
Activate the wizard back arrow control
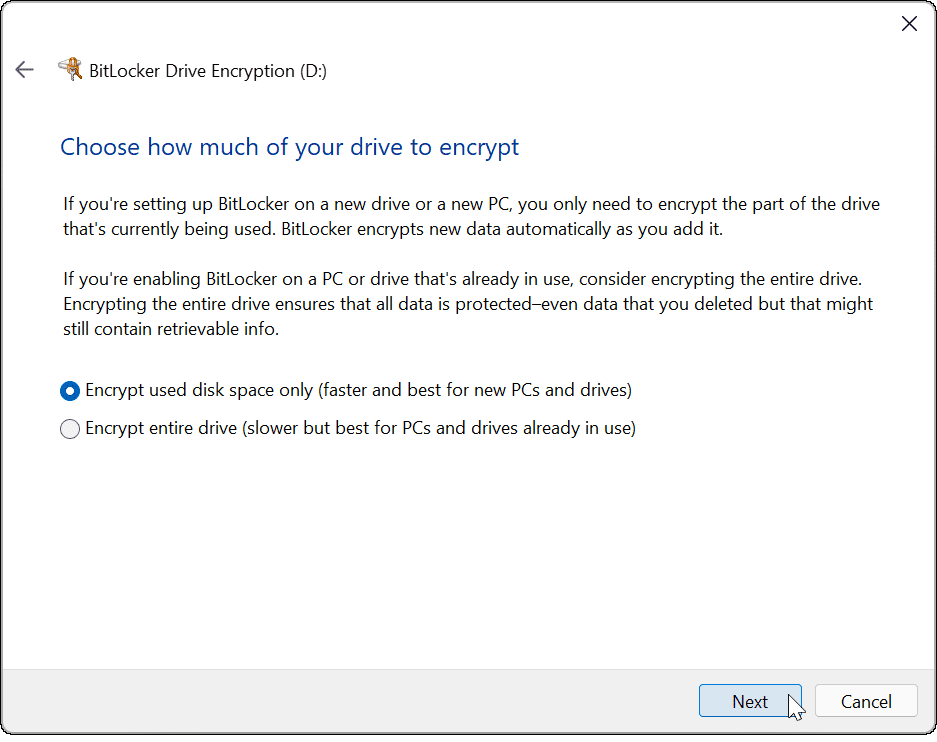24,70
